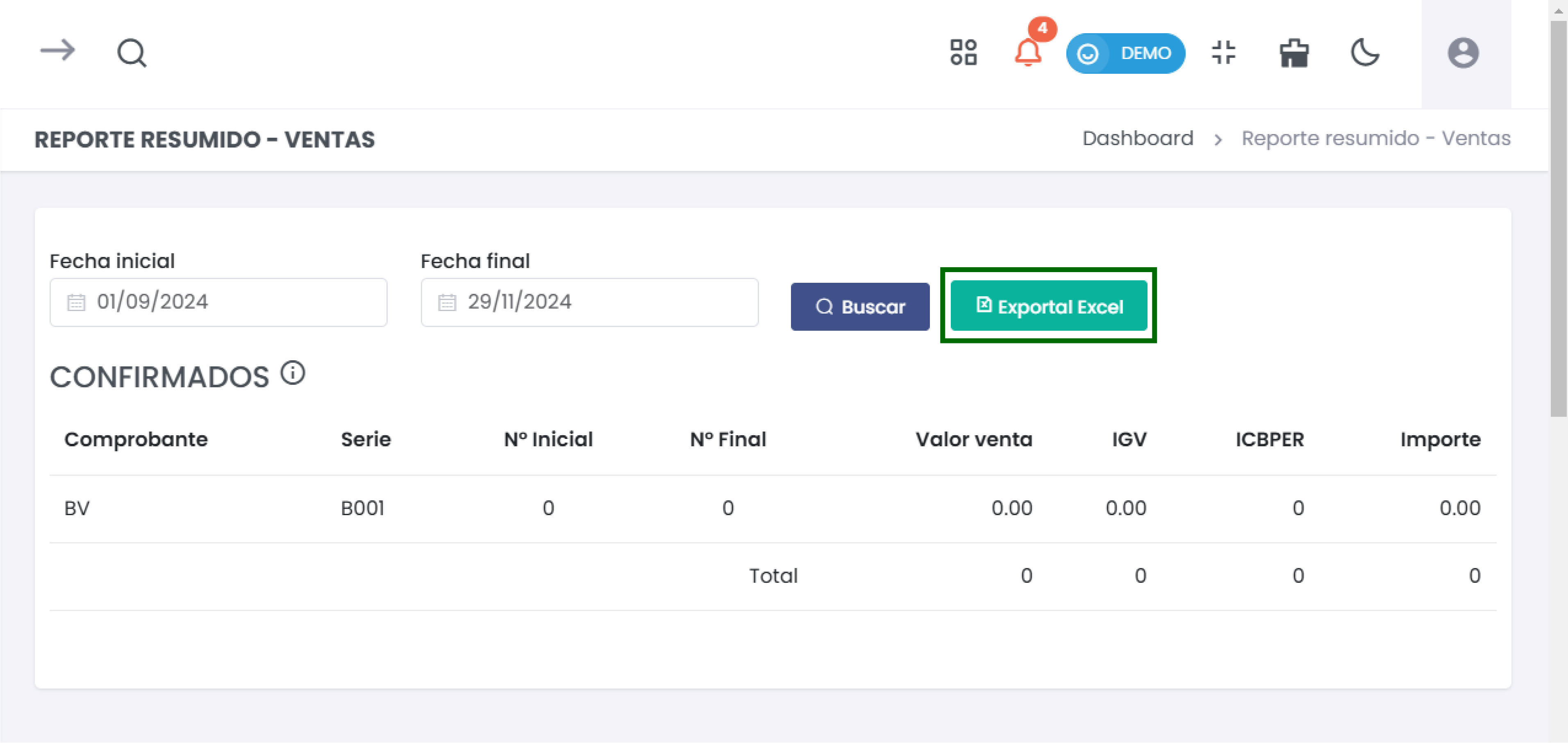The height and width of the screenshot is (743, 1568).
Task: Open the apps grid icon
Action: (x=964, y=53)
